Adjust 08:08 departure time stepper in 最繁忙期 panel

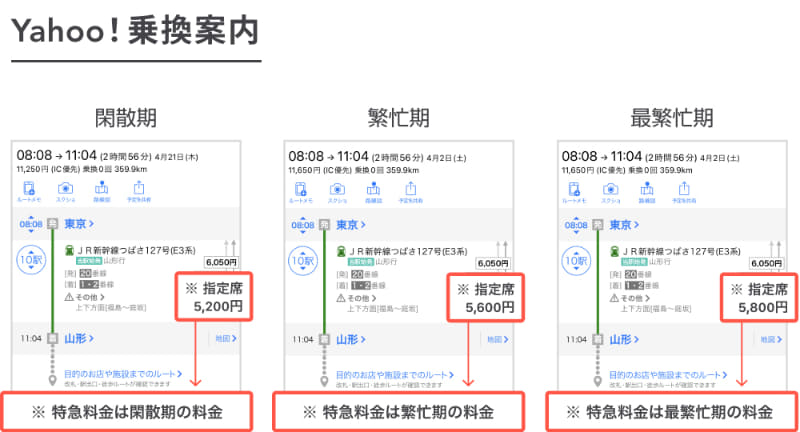click(x=576, y=225)
